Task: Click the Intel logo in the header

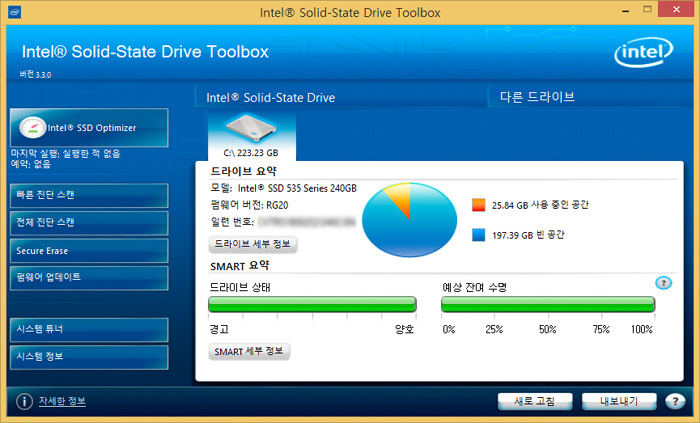Action: 643,52
